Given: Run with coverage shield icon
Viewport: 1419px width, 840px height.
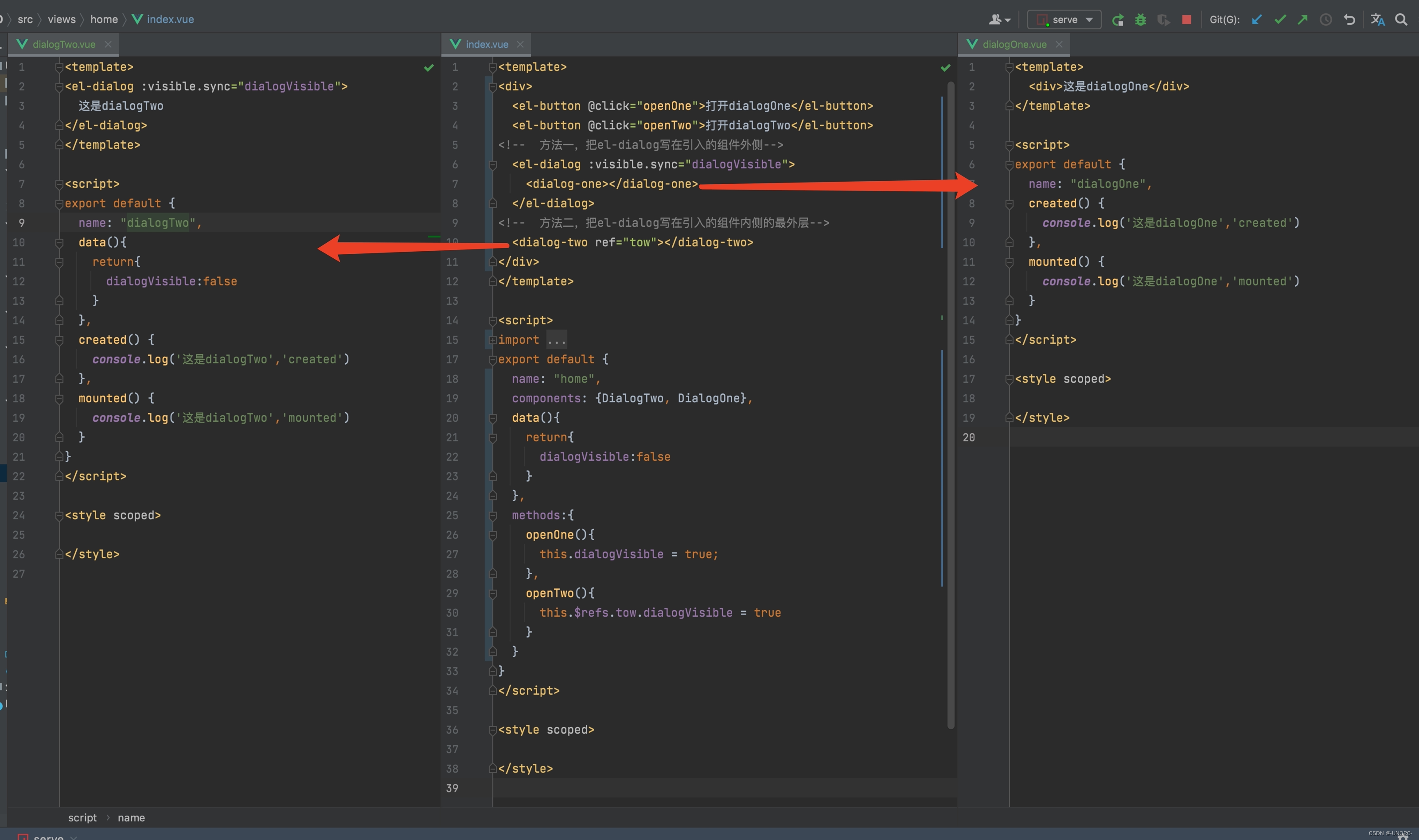Looking at the screenshot, I should [1163, 20].
